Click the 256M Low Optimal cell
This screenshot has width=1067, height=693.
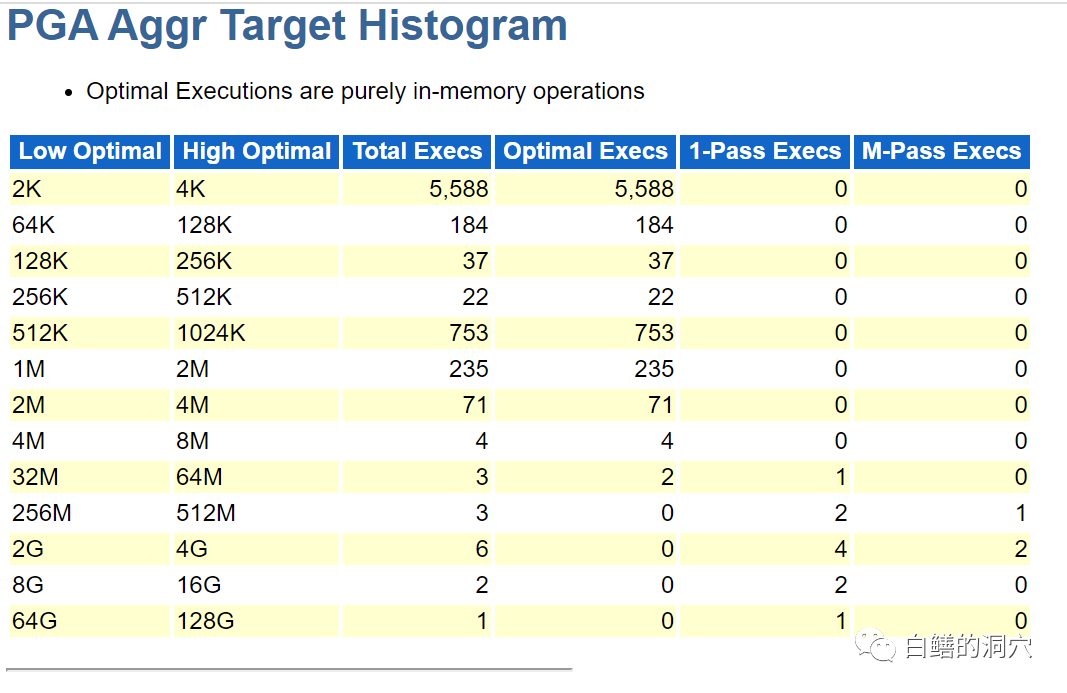(41, 513)
